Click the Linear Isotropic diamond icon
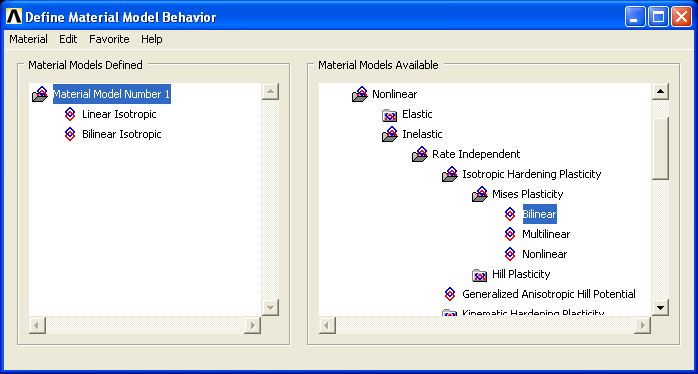Screen dimensions: 698x374 pyautogui.click(x=70, y=114)
